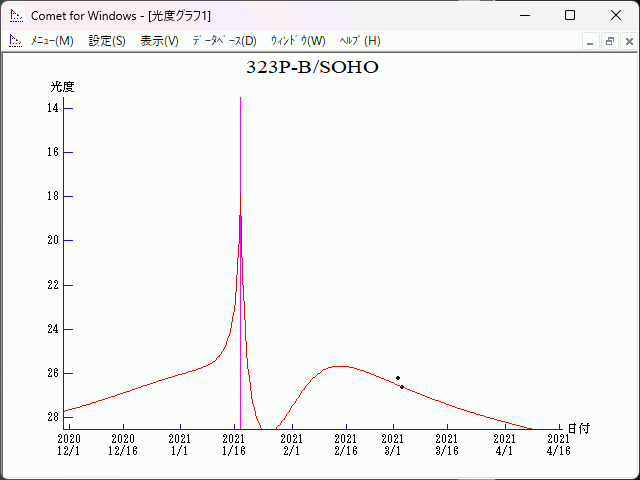Click the 2020 12/1 date label
Viewport: 640px width, 480px height.
point(69,445)
